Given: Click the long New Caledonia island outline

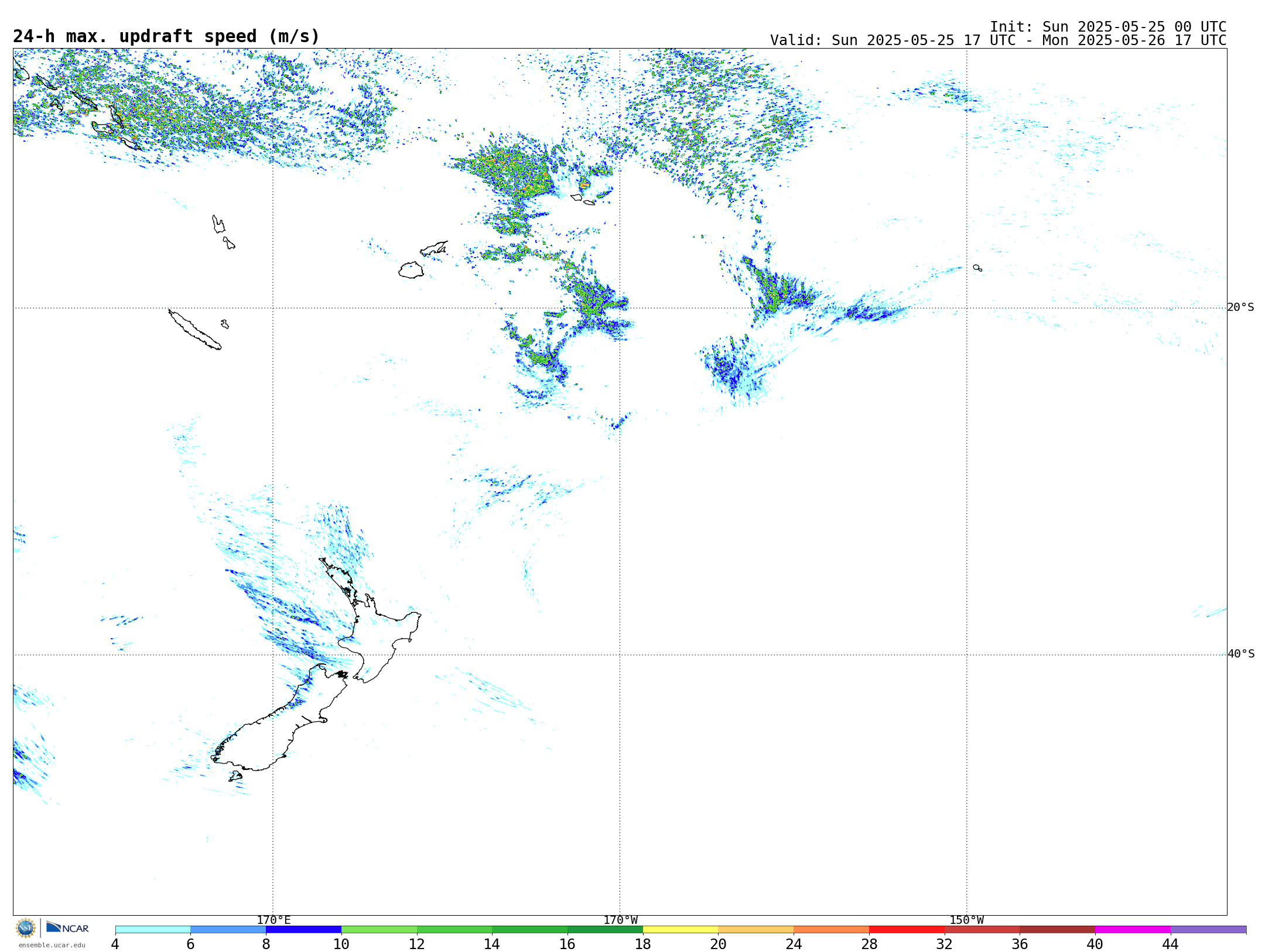Looking at the screenshot, I should click(195, 330).
